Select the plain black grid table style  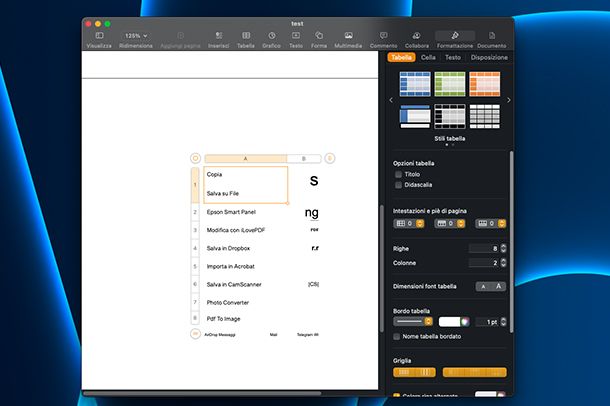[485, 116]
